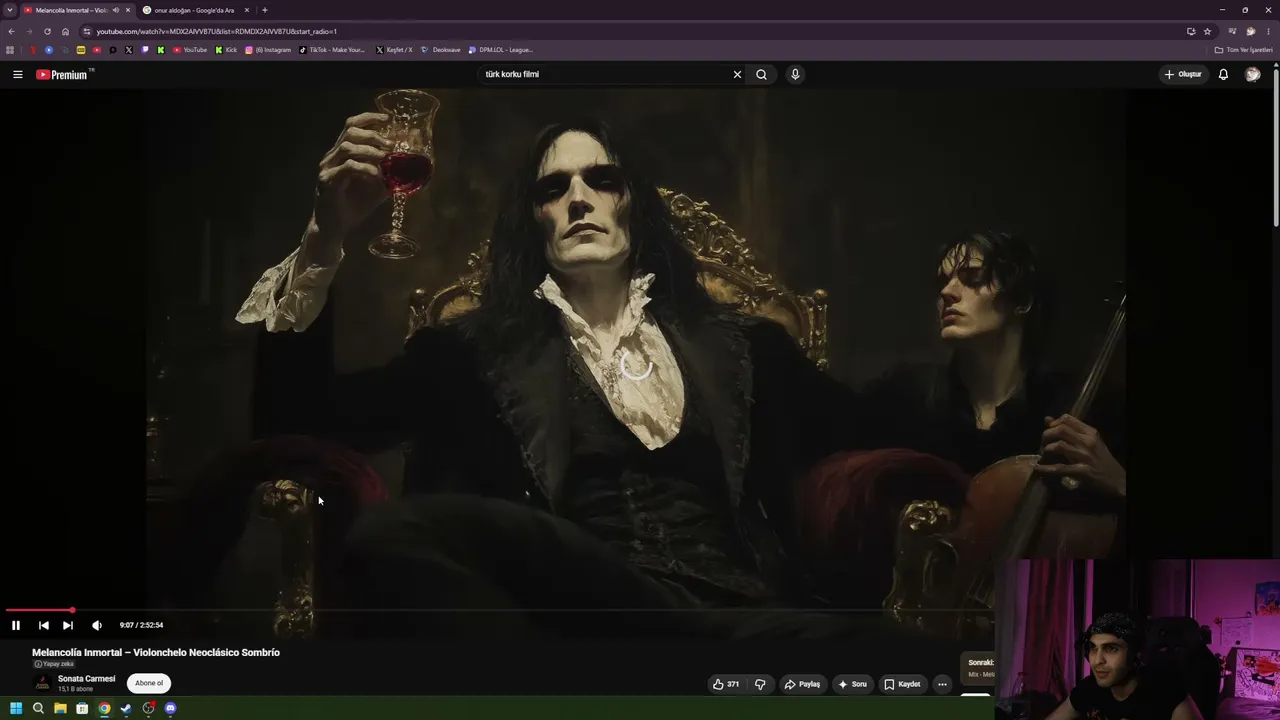1280x720 pixels.
Task: Subscribe with the Abone ol button
Action: tap(149, 683)
